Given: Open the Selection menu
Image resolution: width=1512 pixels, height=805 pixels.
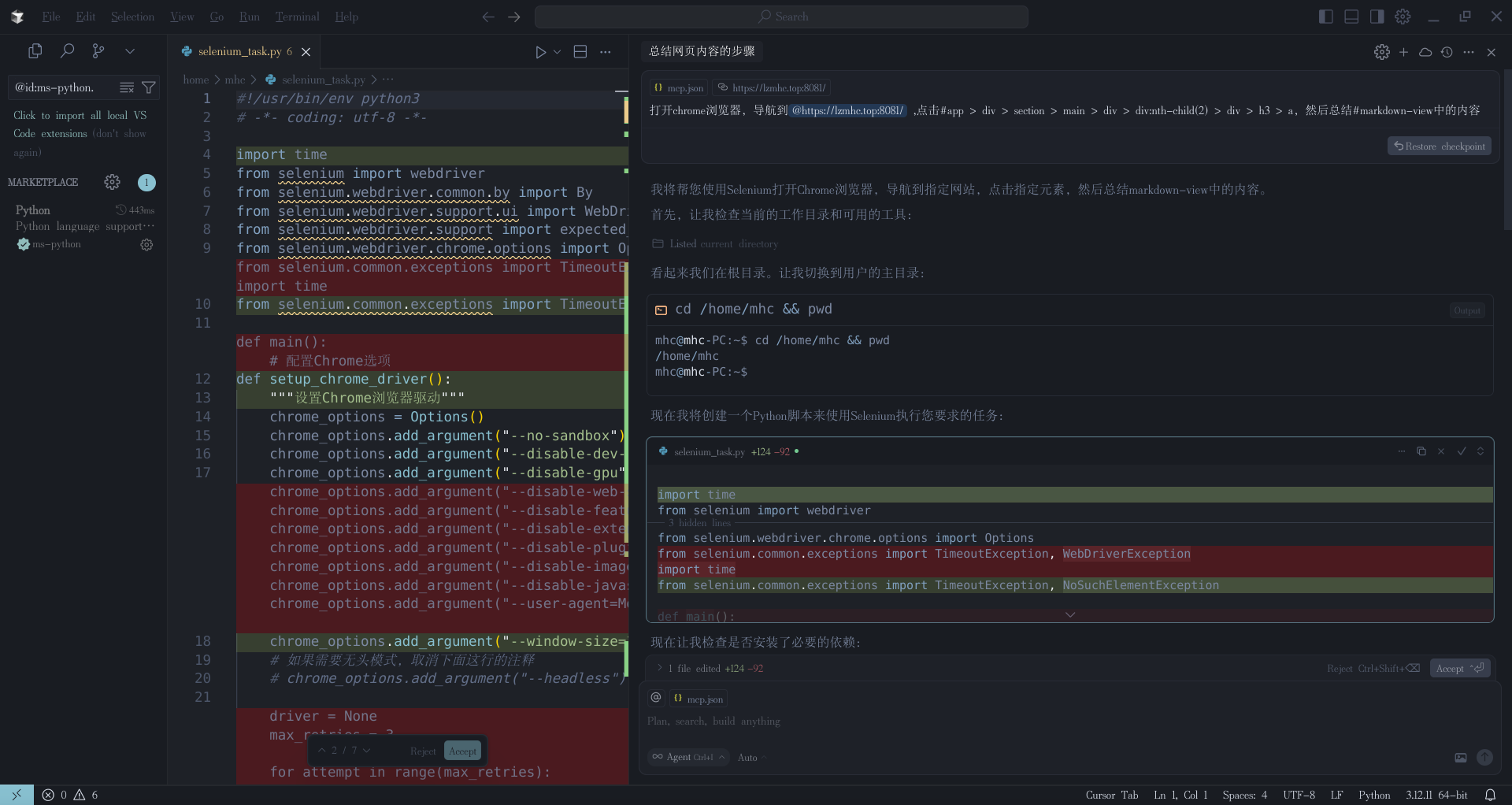Looking at the screenshot, I should pos(132,17).
